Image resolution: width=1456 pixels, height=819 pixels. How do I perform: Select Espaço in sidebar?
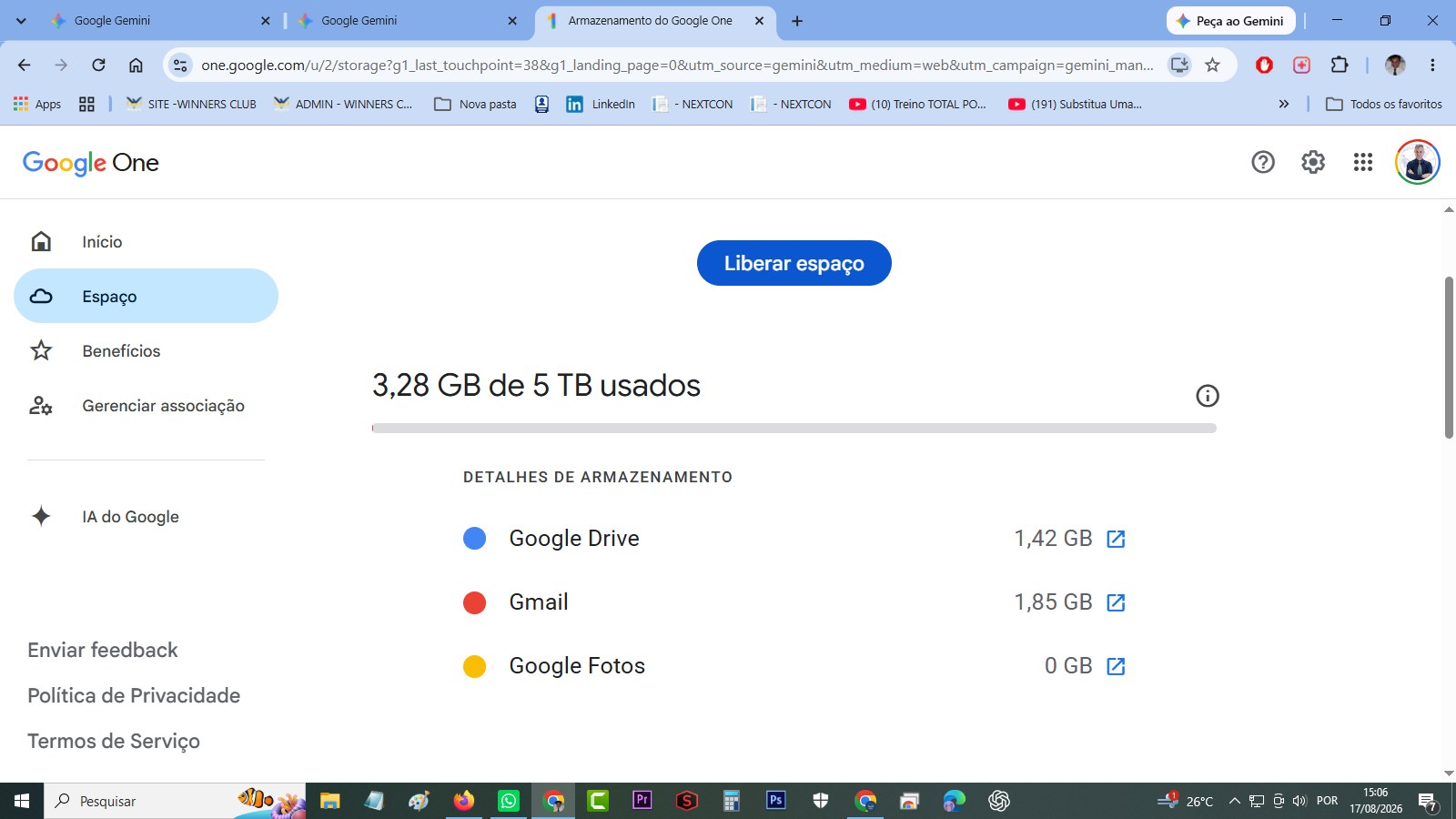[146, 296]
